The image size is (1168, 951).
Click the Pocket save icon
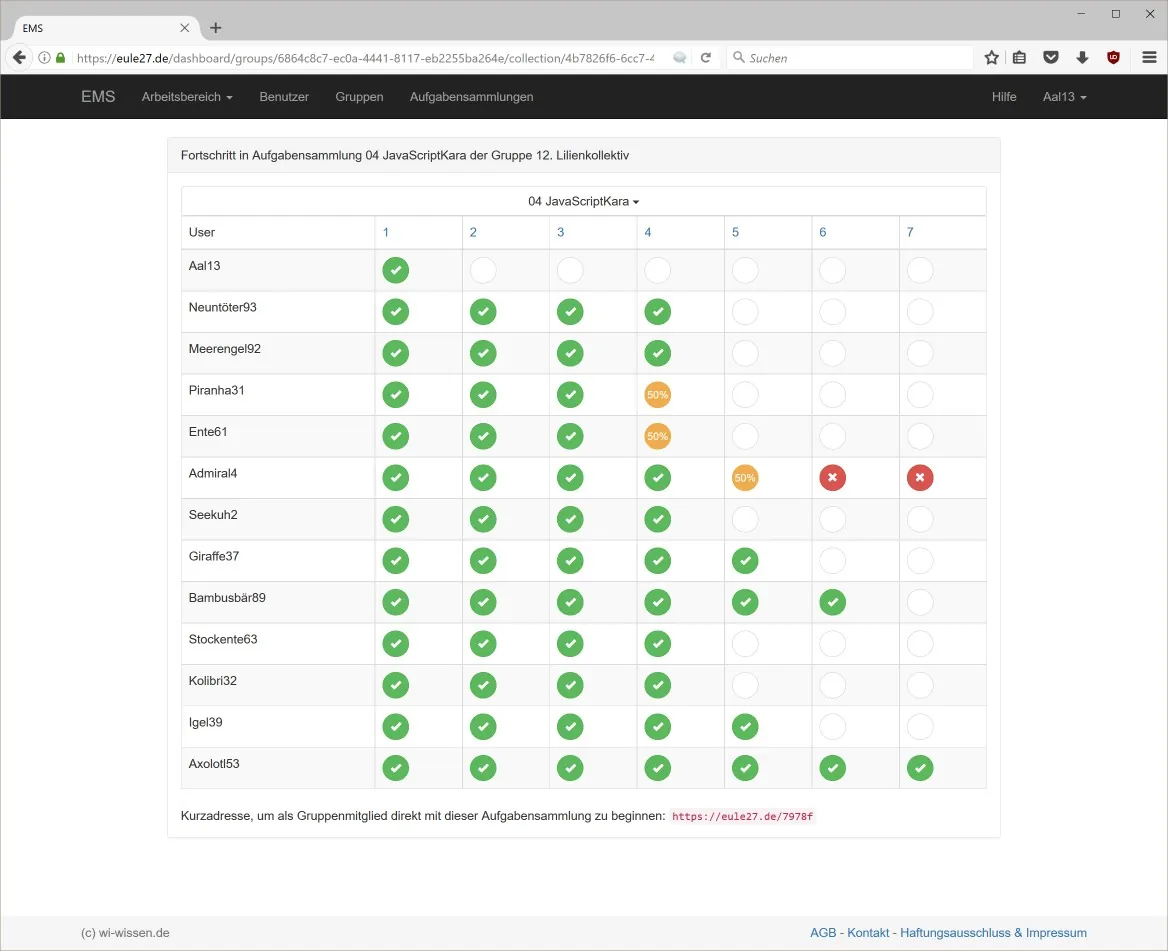[1051, 57]
